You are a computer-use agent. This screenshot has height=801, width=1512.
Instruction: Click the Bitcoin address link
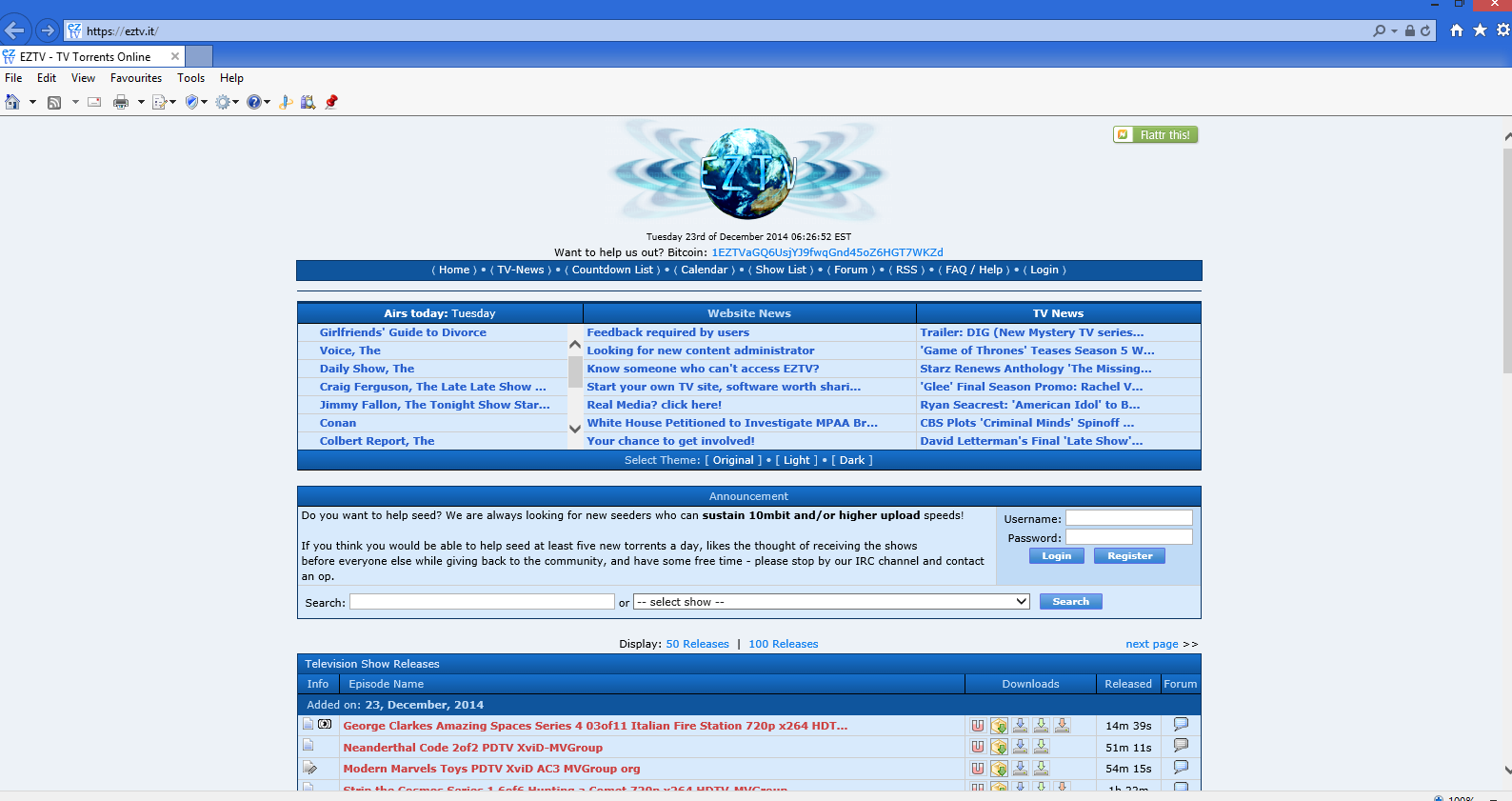pyautogui.click(x=827, y=253)
